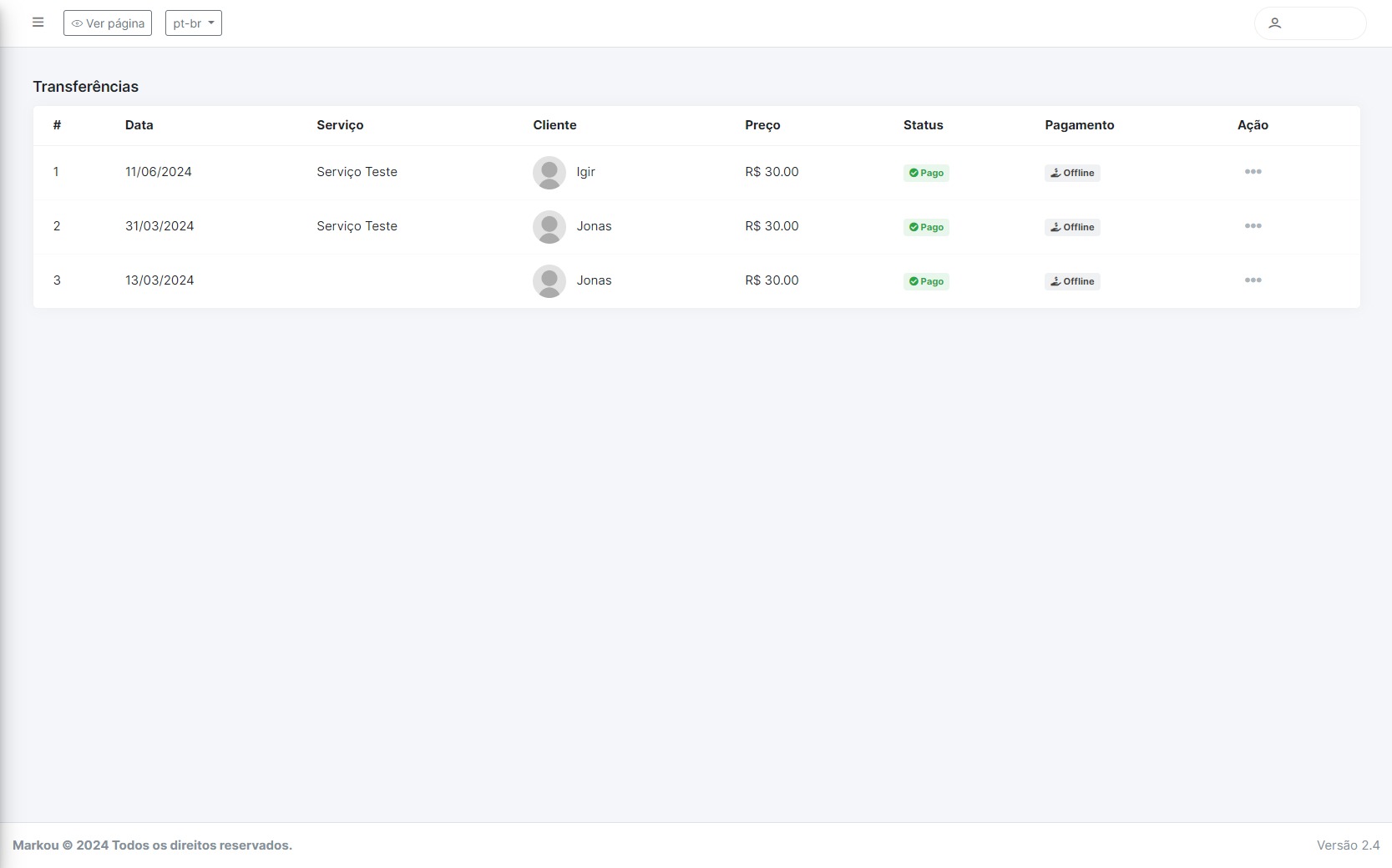Click the Markou copyright footer text
This screenshot has height=868, width=1392.
click(152, 845)
